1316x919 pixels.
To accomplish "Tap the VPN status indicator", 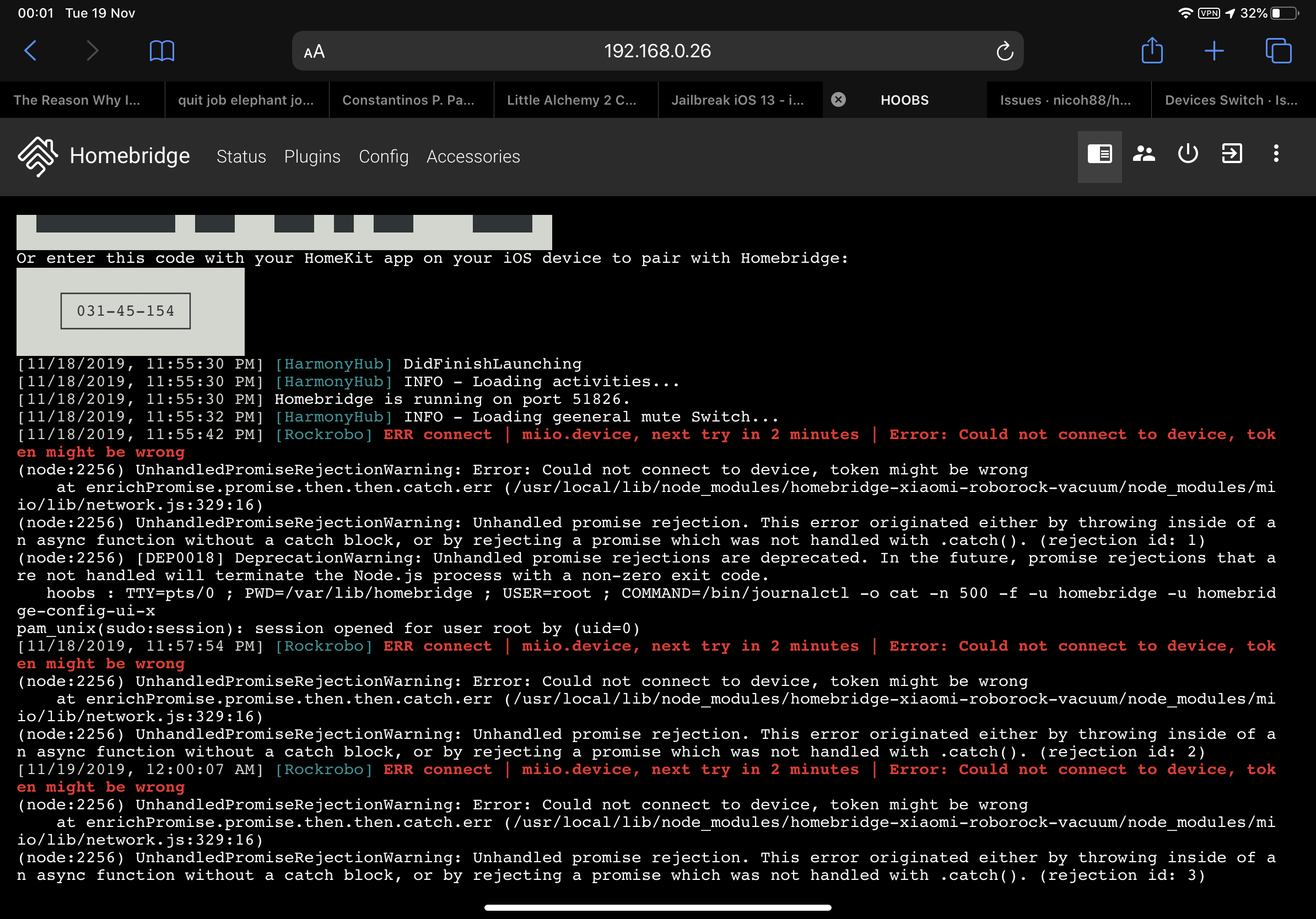I will [x=1209, y=13].
